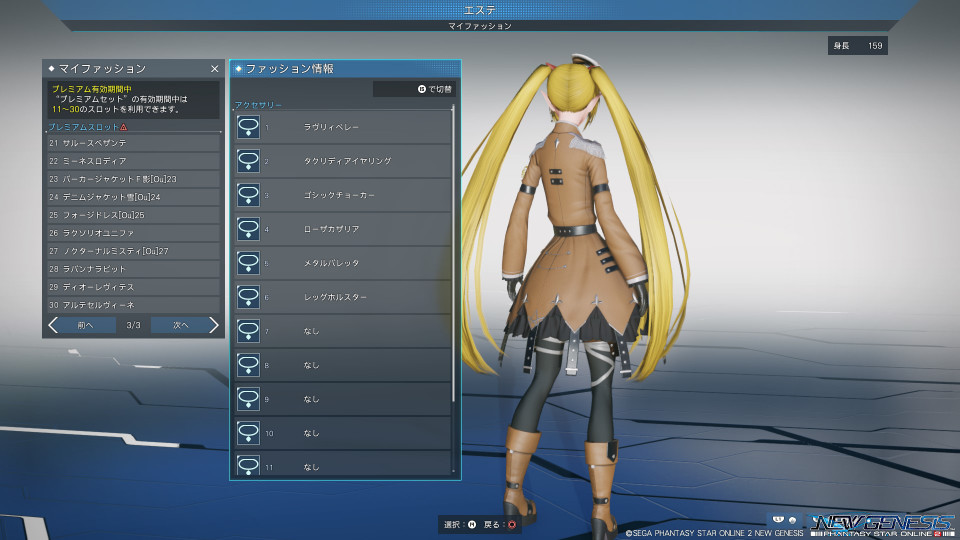Screen dimensions: 960x540
Task: Click the マイファッション subtitle under エステ
Action: point(480,26)
